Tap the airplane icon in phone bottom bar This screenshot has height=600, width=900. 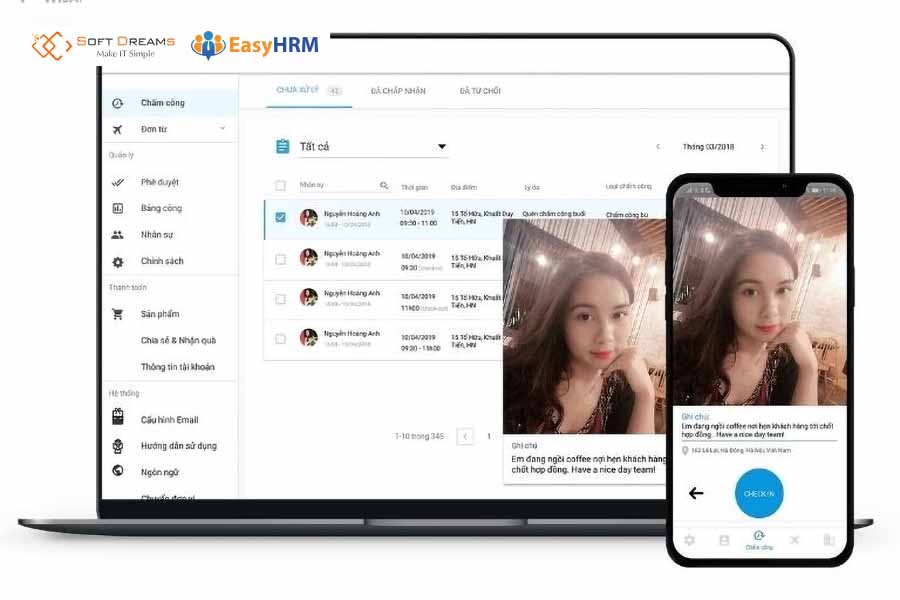point(794,540)
